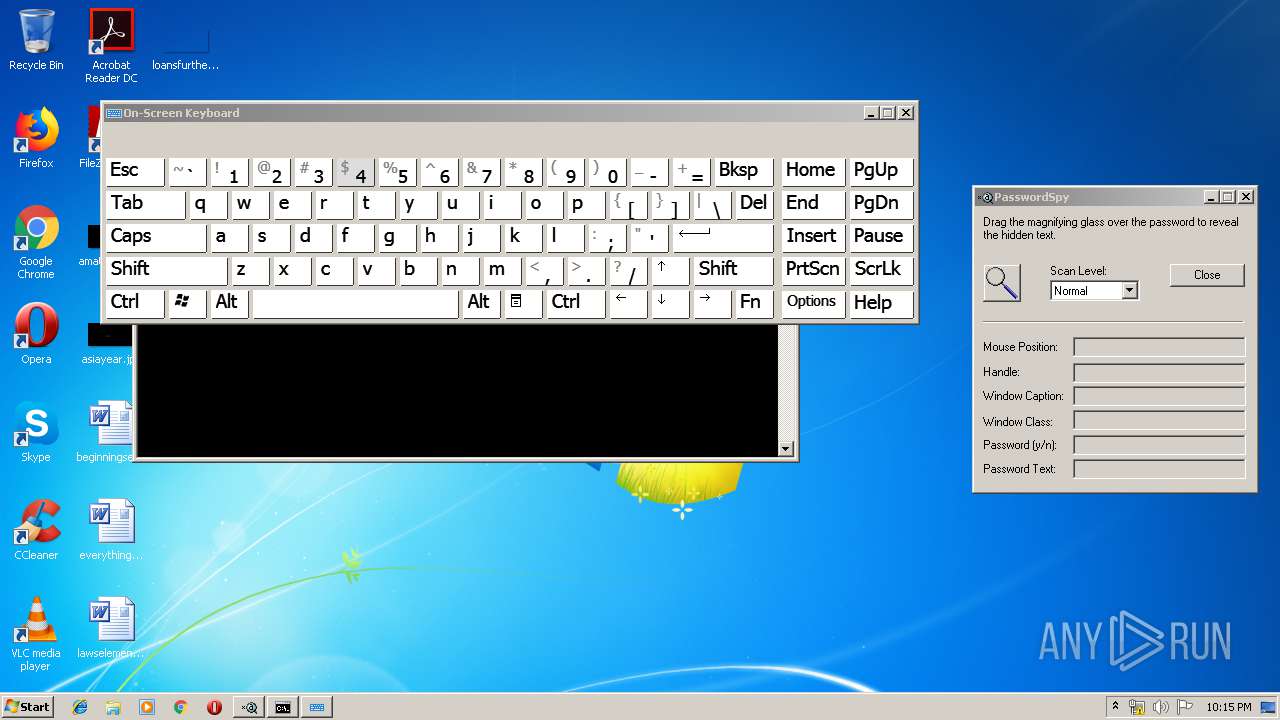The image size is (1280, 720).
Task: Switch to command prompt taskbar button
Action: pos(283,707)
